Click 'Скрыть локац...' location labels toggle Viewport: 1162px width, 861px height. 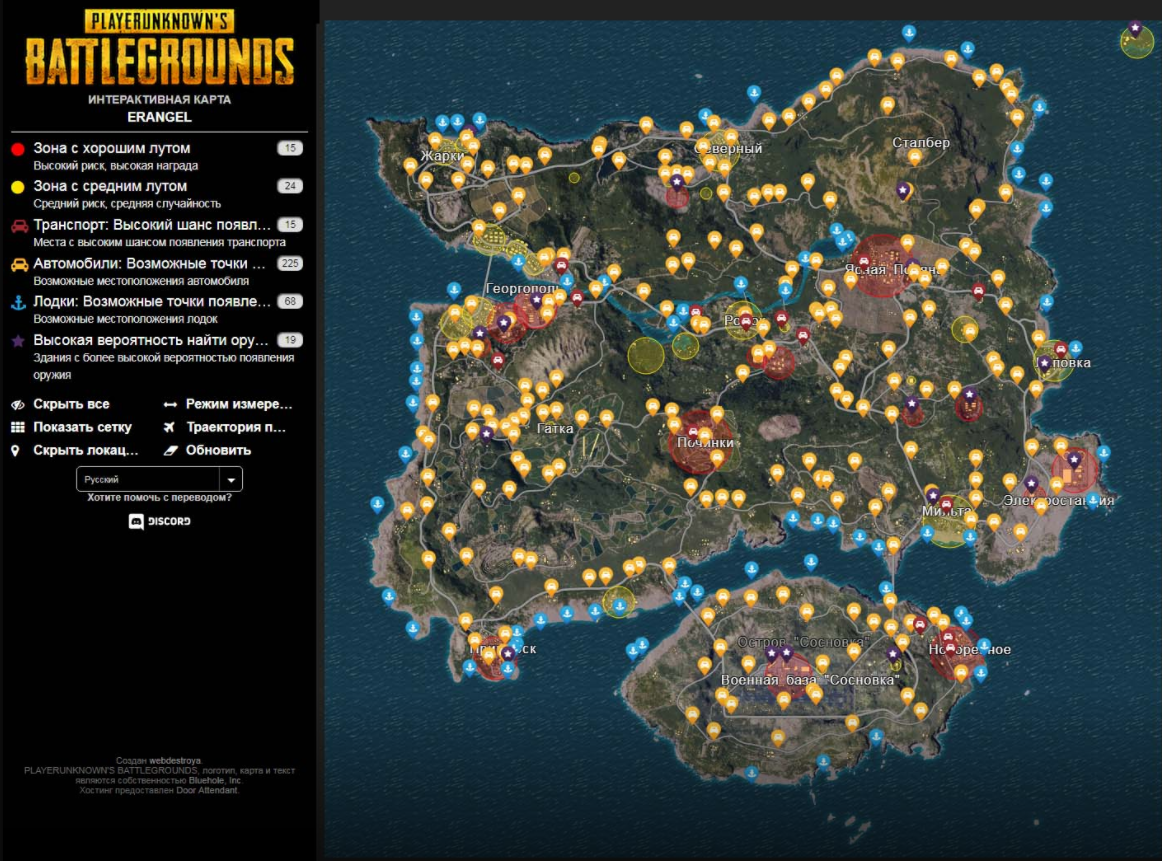tap(85, 450)
